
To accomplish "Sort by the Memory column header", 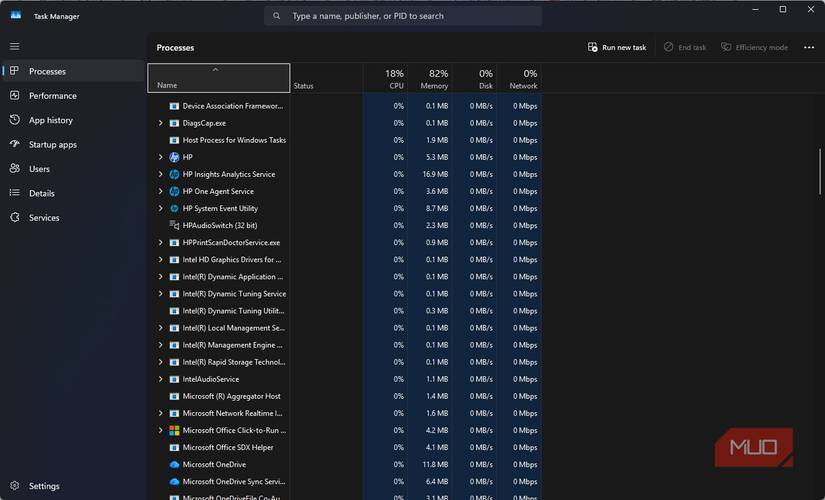I will pos(430,78).
